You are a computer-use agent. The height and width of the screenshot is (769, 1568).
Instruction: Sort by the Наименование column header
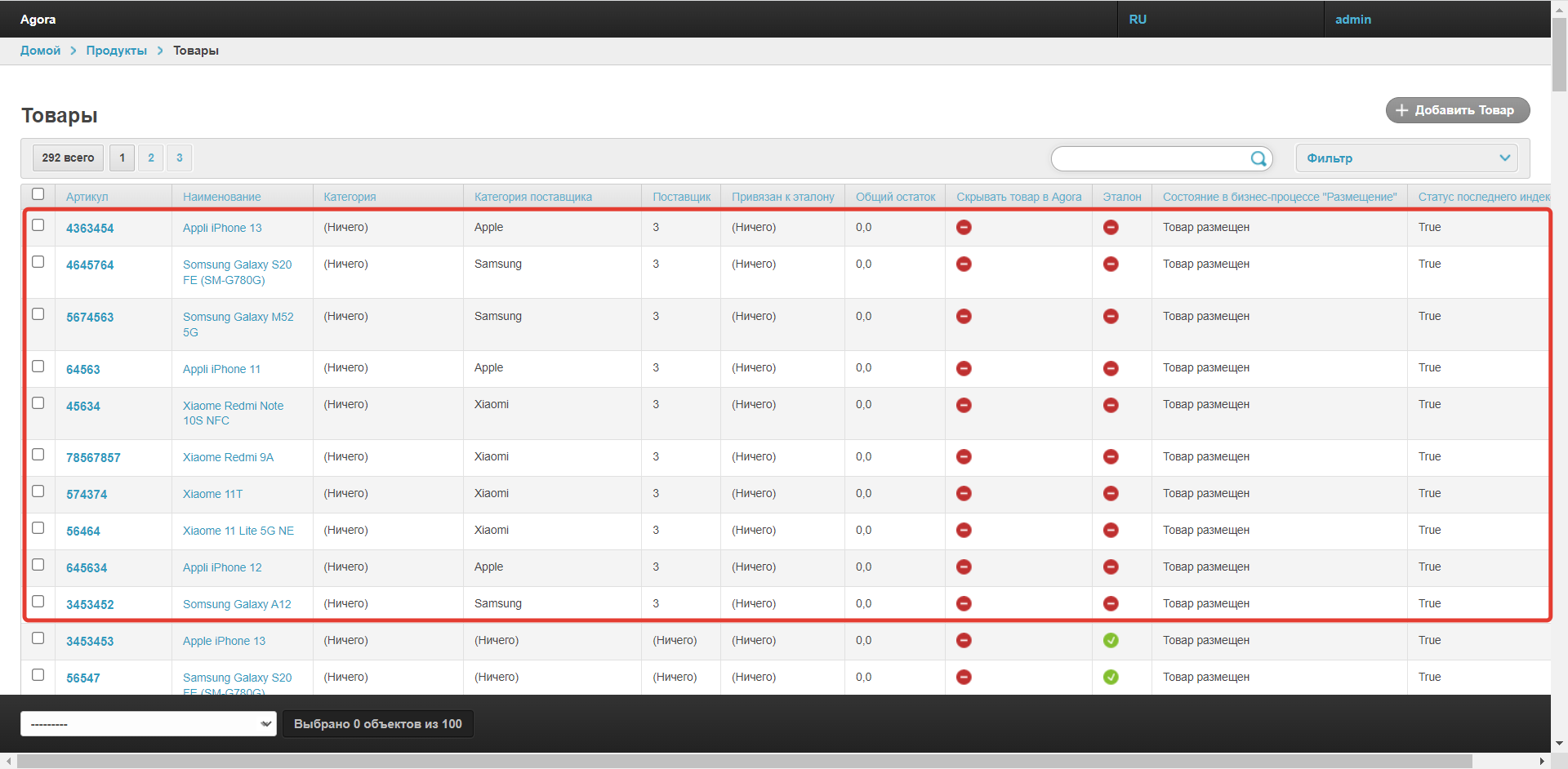coord(222,197)
